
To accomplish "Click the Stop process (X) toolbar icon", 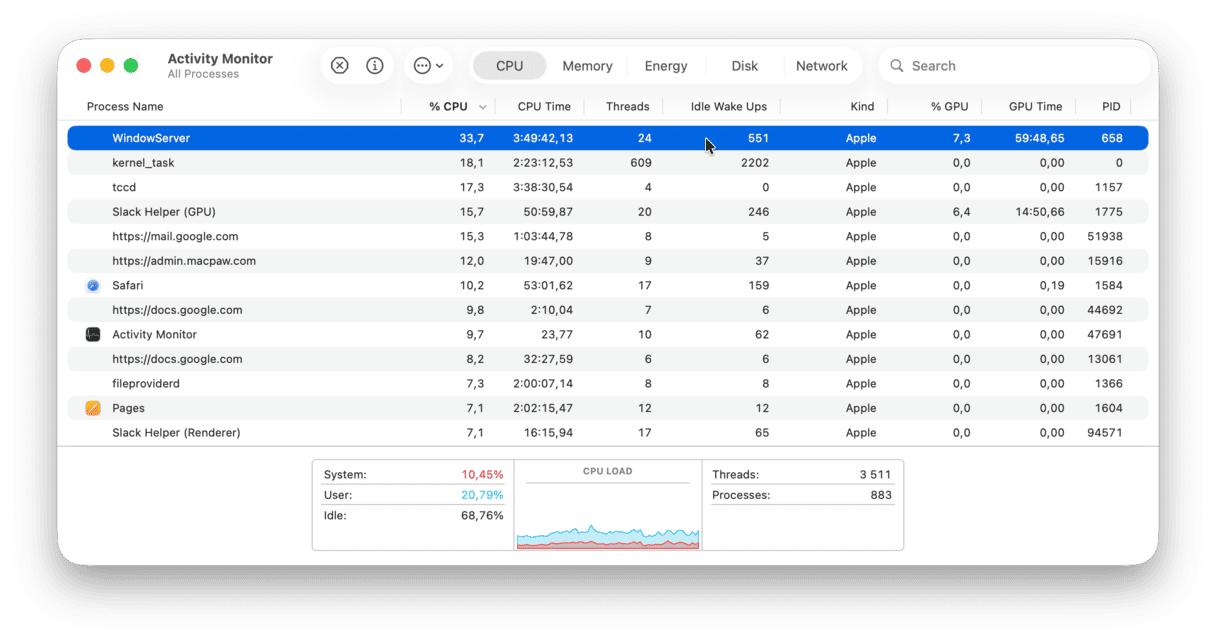I will click(x=339, y=66).
